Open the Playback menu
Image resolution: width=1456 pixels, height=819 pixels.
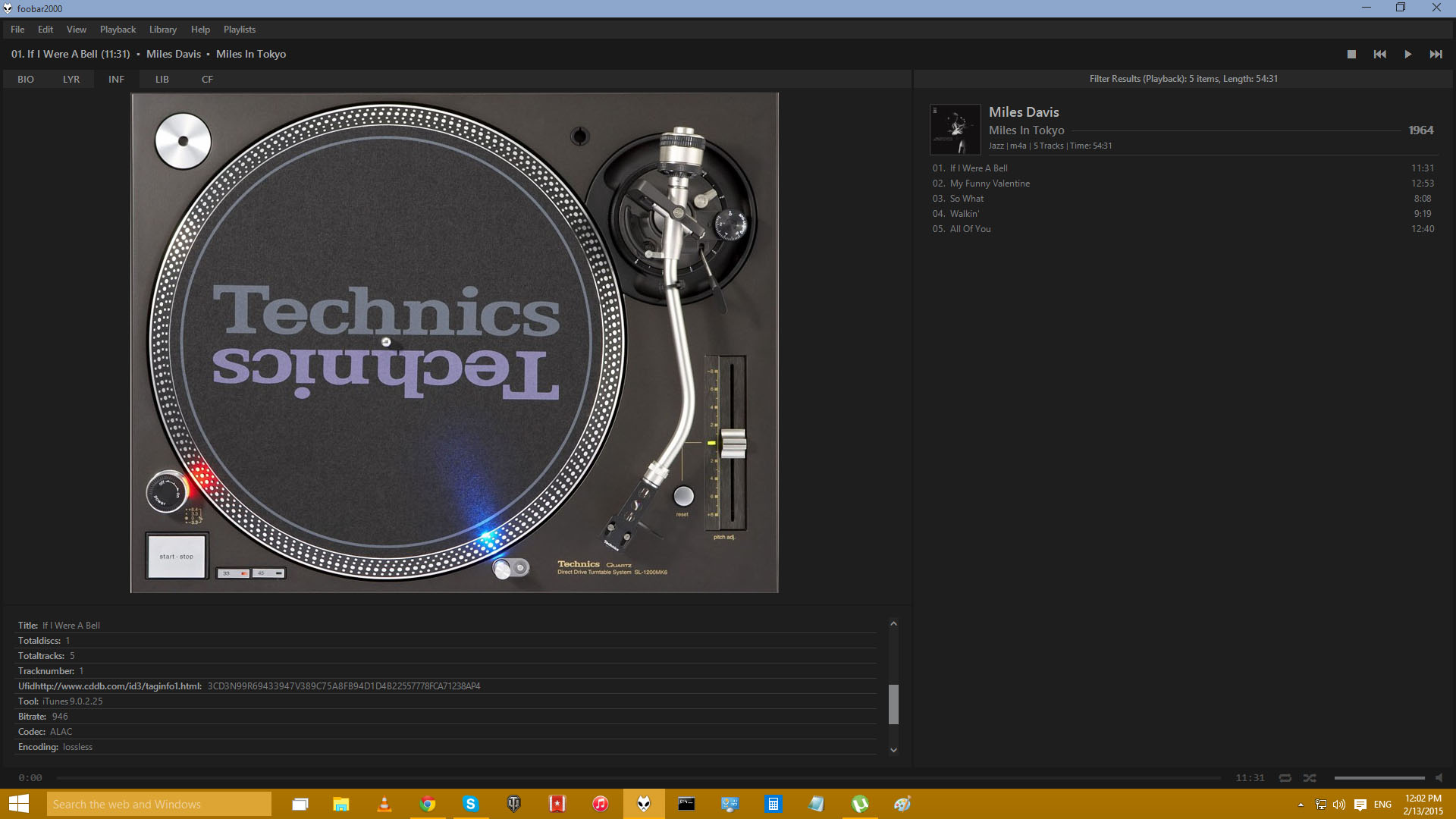point(118,30)
